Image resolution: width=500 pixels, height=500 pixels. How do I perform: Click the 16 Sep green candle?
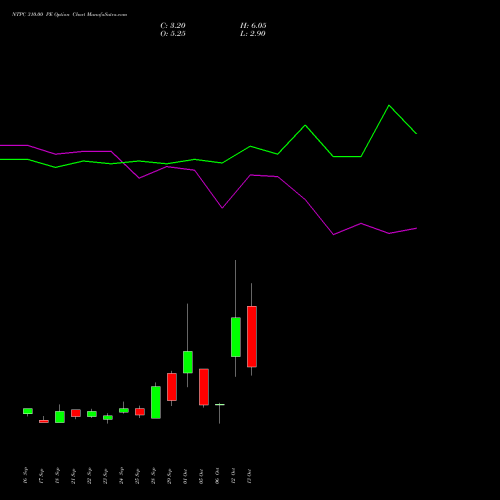[x=28, y=411]
